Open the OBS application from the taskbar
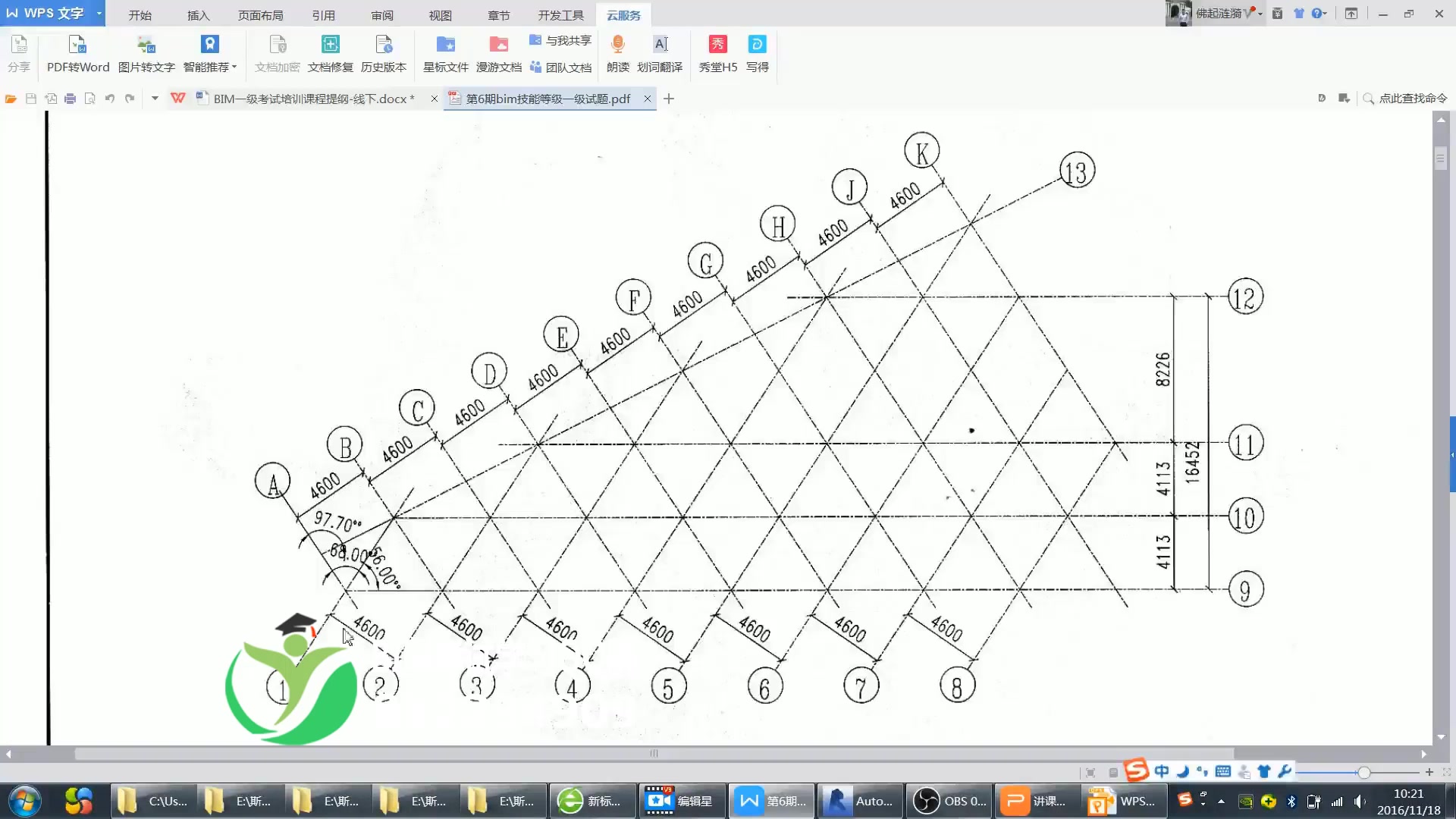Screen dimensions: 1456x819 coord(948,801)
